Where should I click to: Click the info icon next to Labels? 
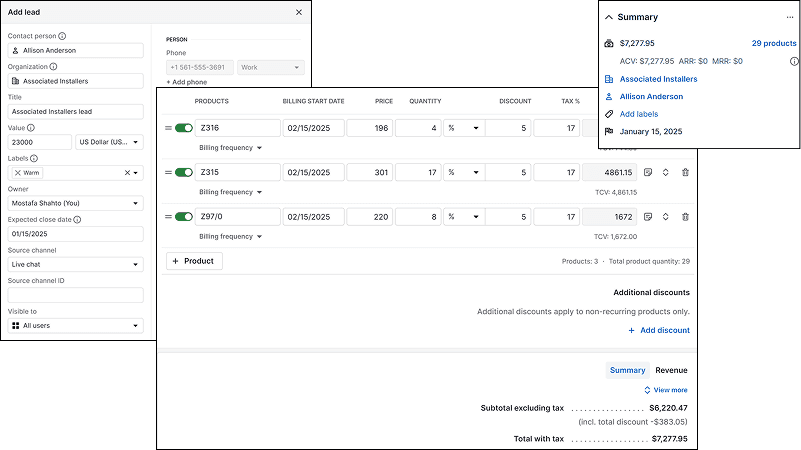point(34,158)
